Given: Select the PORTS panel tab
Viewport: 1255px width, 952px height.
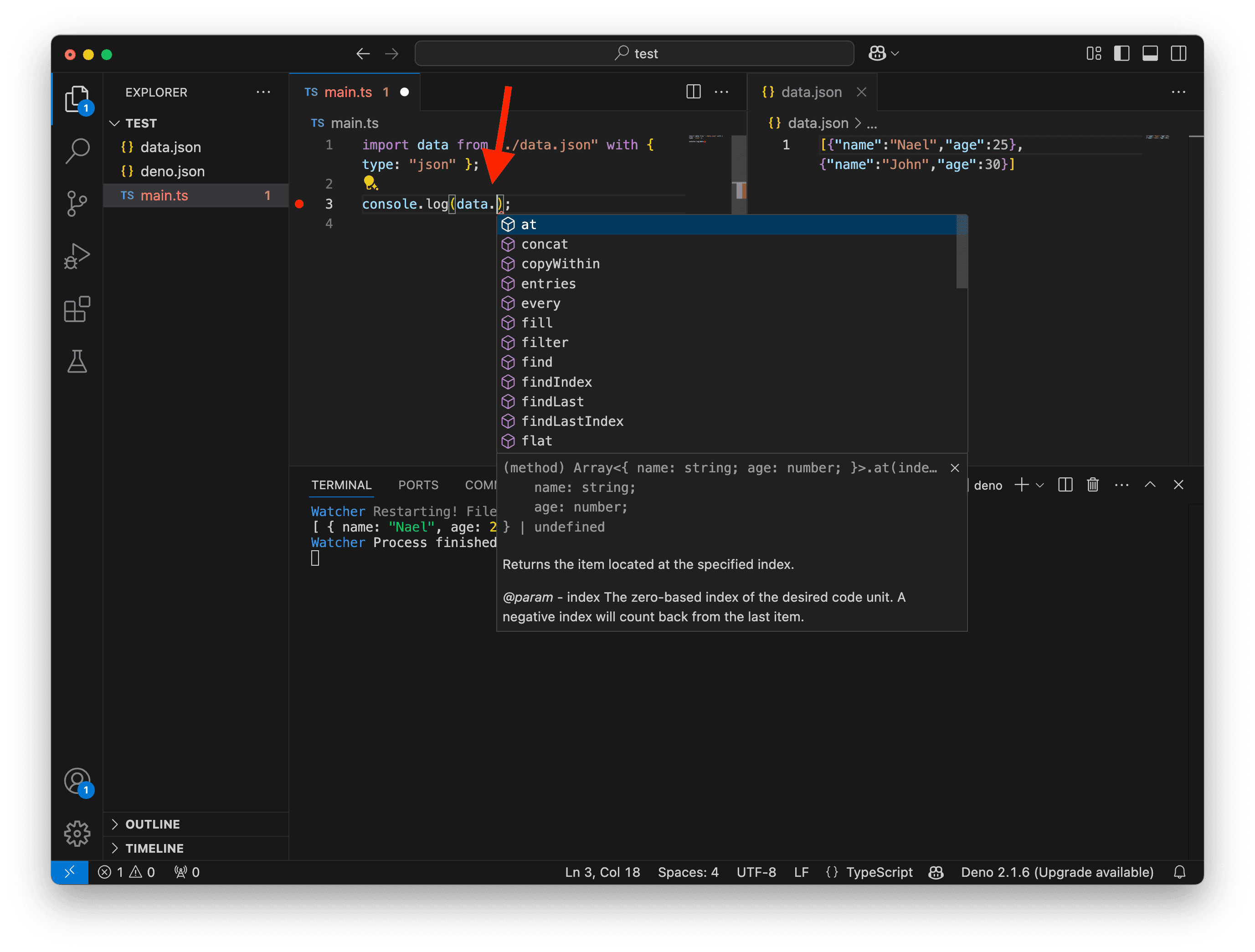Looking at the screenshot, I should pyautogui.click(x=418, y=485).
